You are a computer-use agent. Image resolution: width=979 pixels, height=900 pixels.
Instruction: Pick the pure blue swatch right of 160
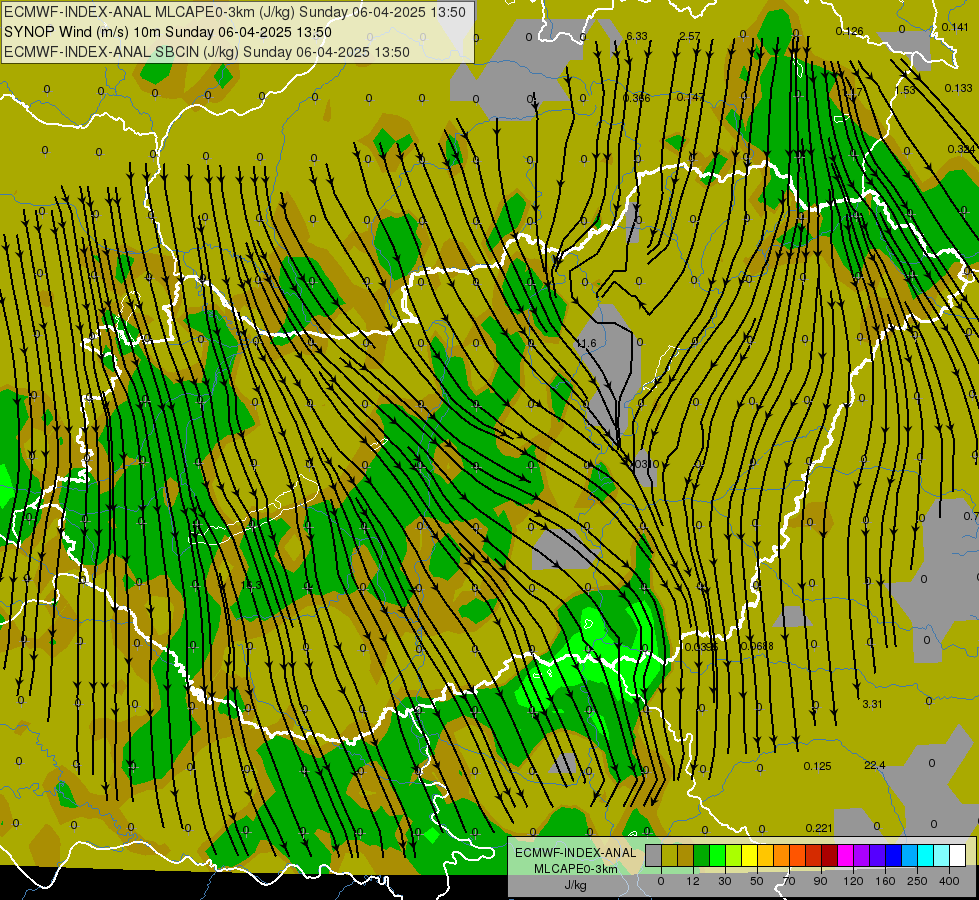click(x=894, y=855)
